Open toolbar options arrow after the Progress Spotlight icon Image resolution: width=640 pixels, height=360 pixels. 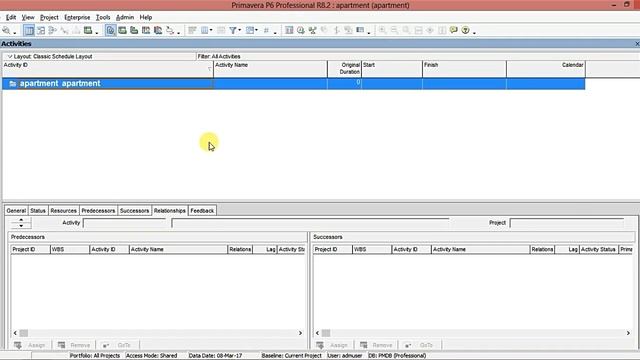coord(369,32)
